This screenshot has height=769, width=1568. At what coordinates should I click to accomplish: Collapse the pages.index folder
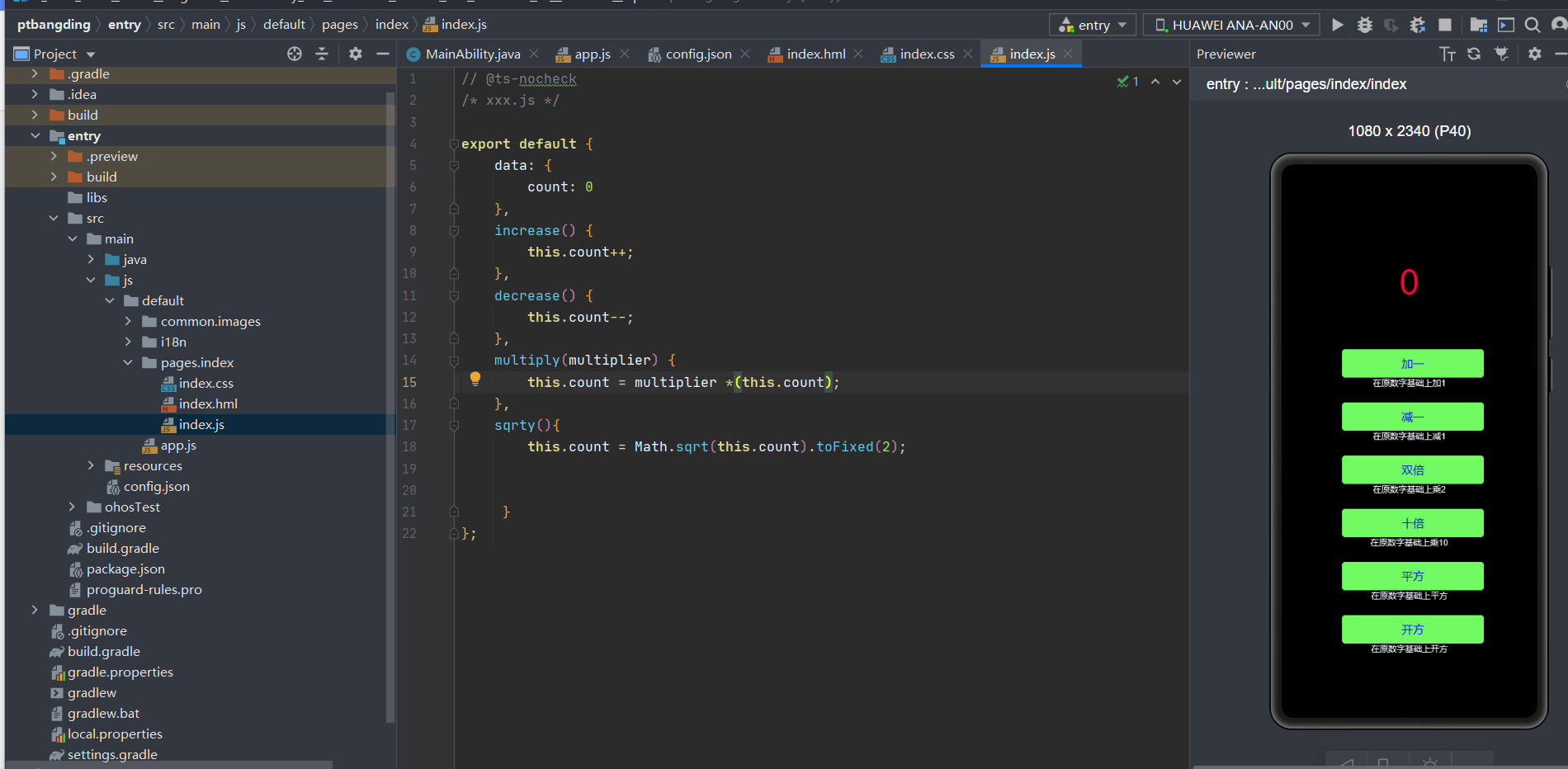[128, 362]
